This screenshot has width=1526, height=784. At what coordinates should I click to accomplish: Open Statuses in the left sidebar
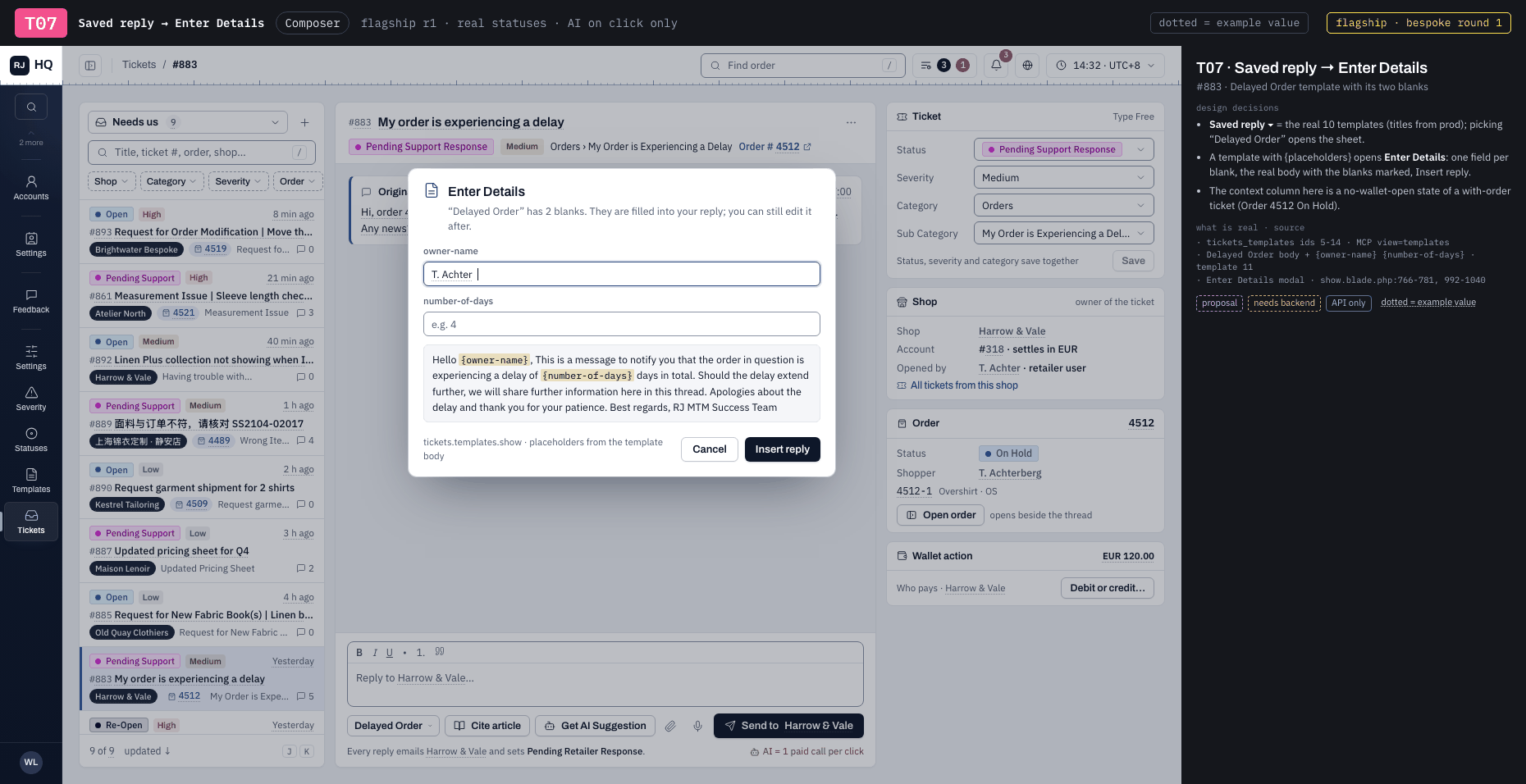[x=31, y=440]
